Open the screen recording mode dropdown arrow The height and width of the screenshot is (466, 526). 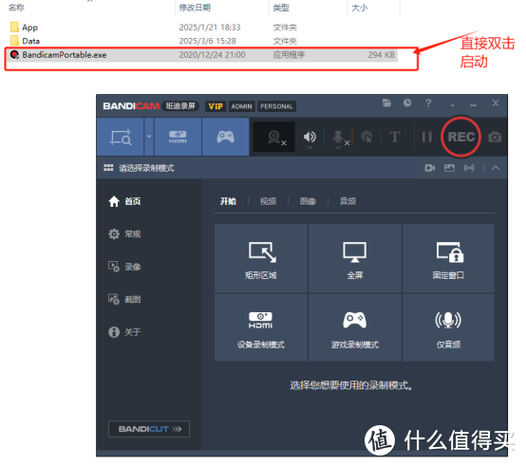(149, 137)
